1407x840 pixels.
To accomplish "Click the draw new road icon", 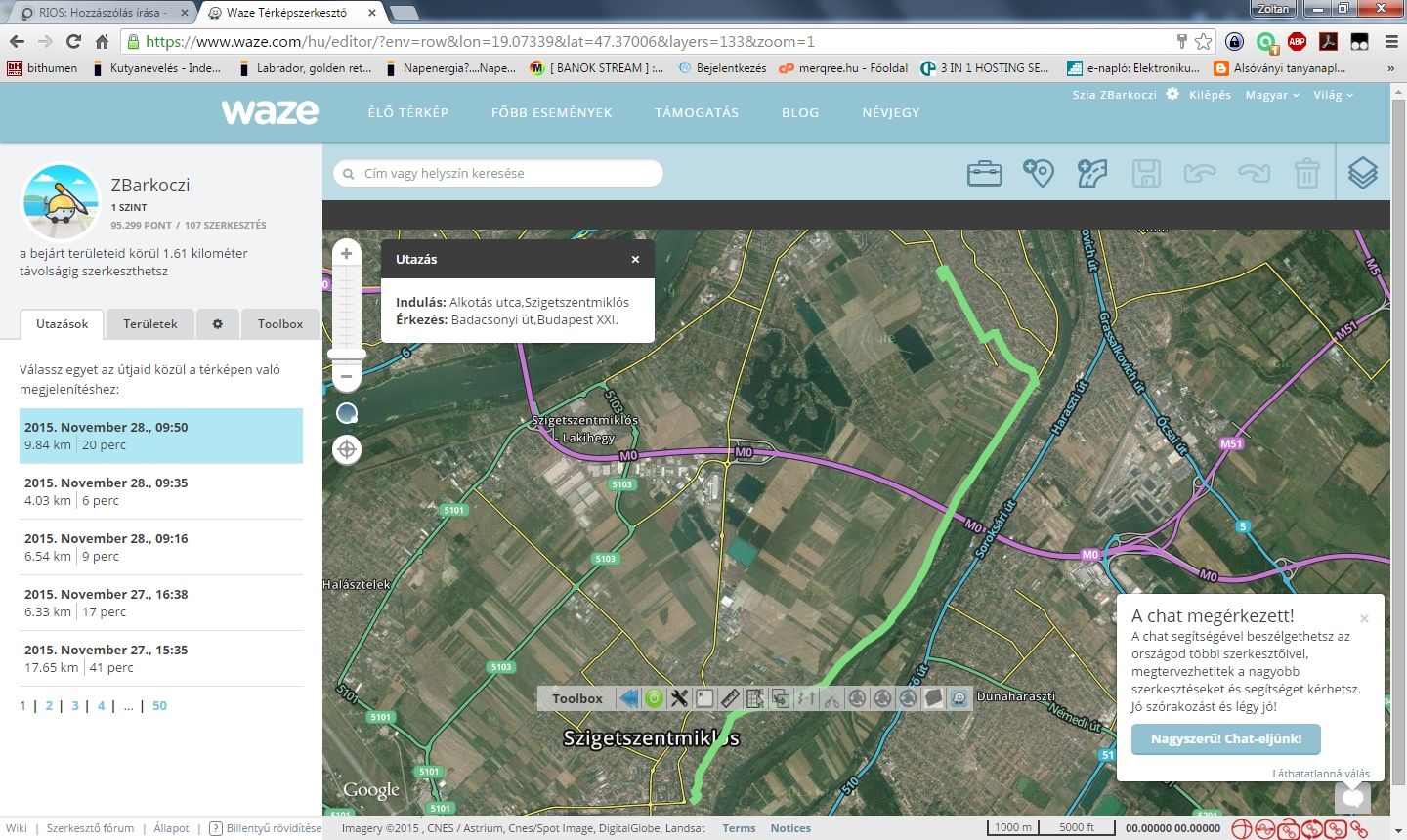I will tap(1092, 174).
